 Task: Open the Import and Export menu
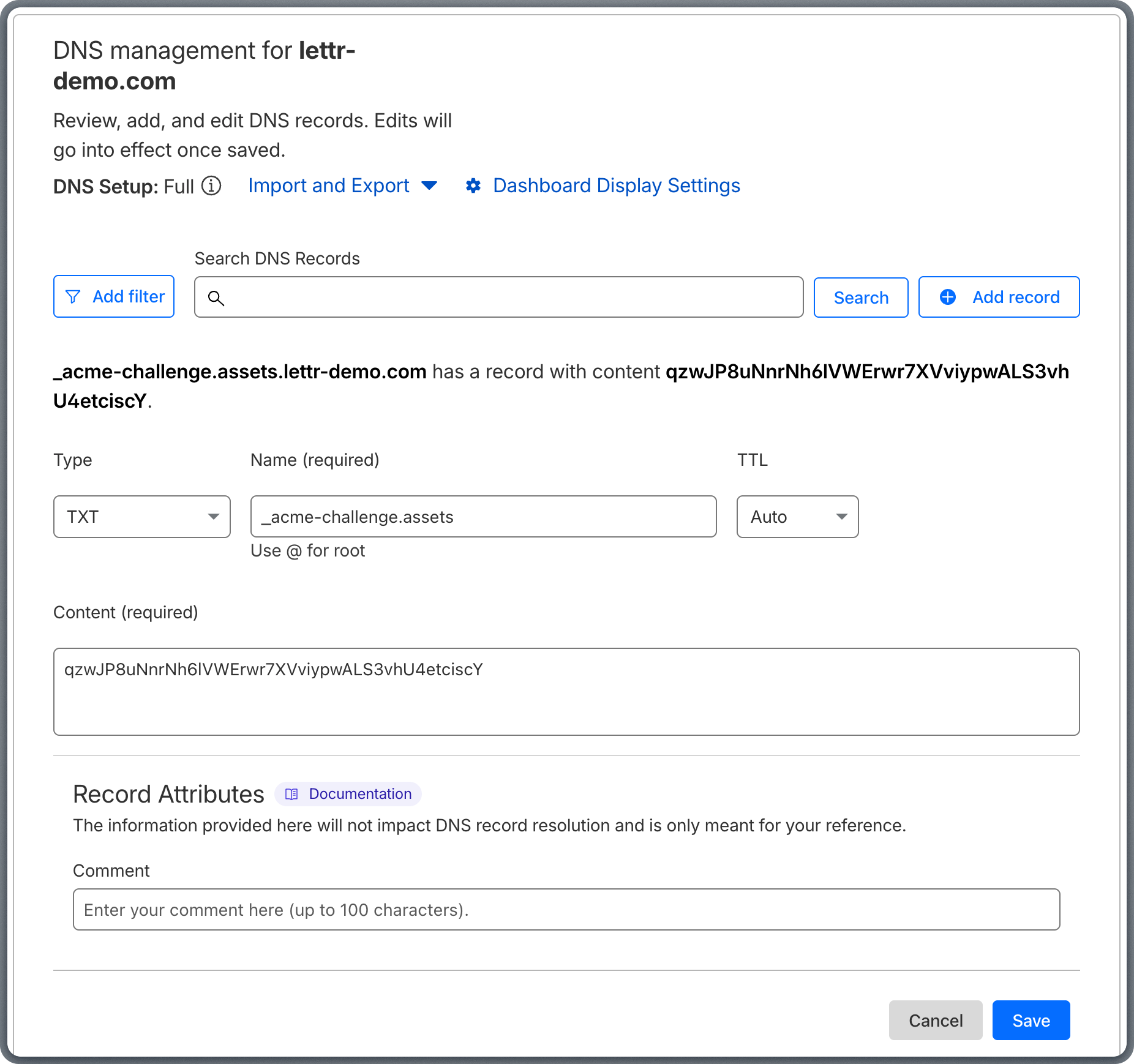click(x=329, y=185)
